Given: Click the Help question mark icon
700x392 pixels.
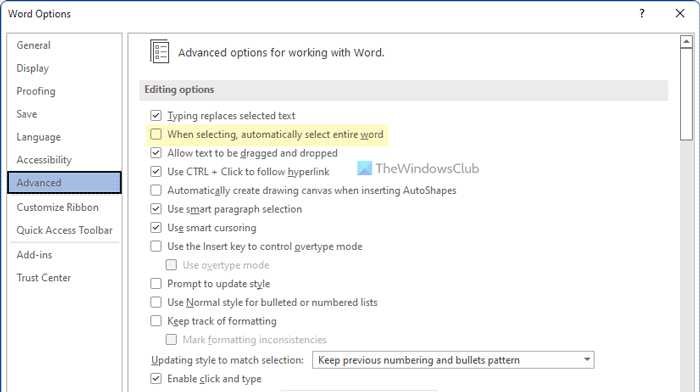Looking at the screenshot, I should (x=642, y=13).
